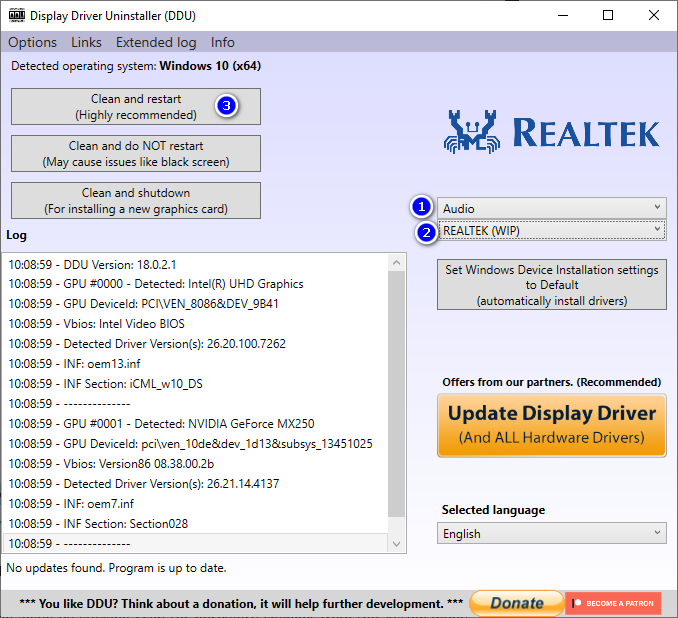Select log line INF: oem13.inf
This screenshot has width=678, height=618.
(195, 364)
